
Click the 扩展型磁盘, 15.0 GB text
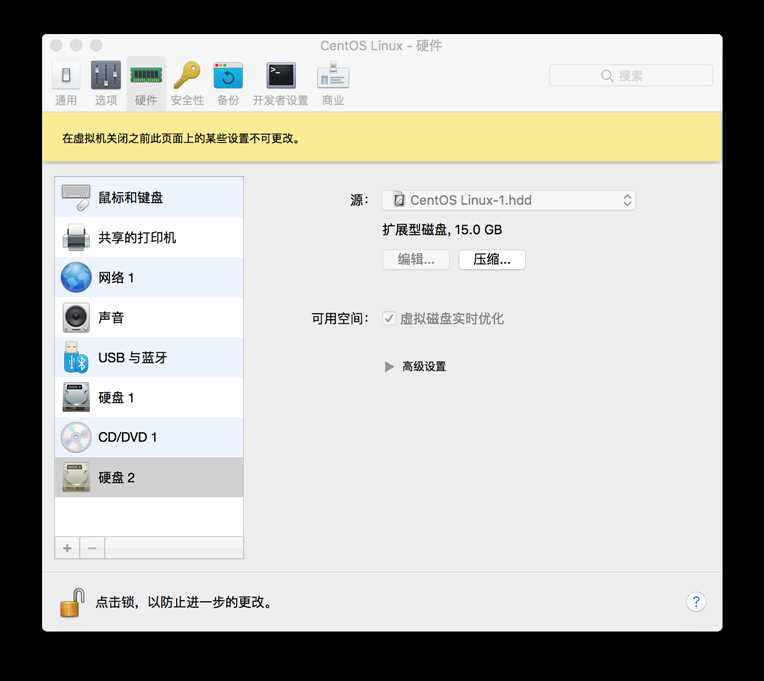coord(442,229)
